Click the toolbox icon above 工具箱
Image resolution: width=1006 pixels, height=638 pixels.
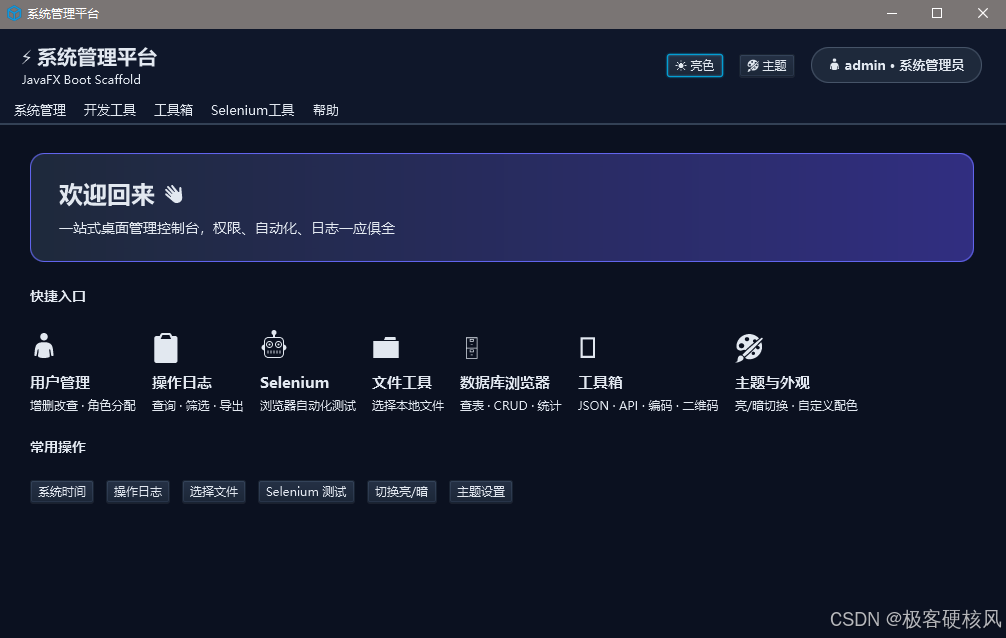pos(587,347)
